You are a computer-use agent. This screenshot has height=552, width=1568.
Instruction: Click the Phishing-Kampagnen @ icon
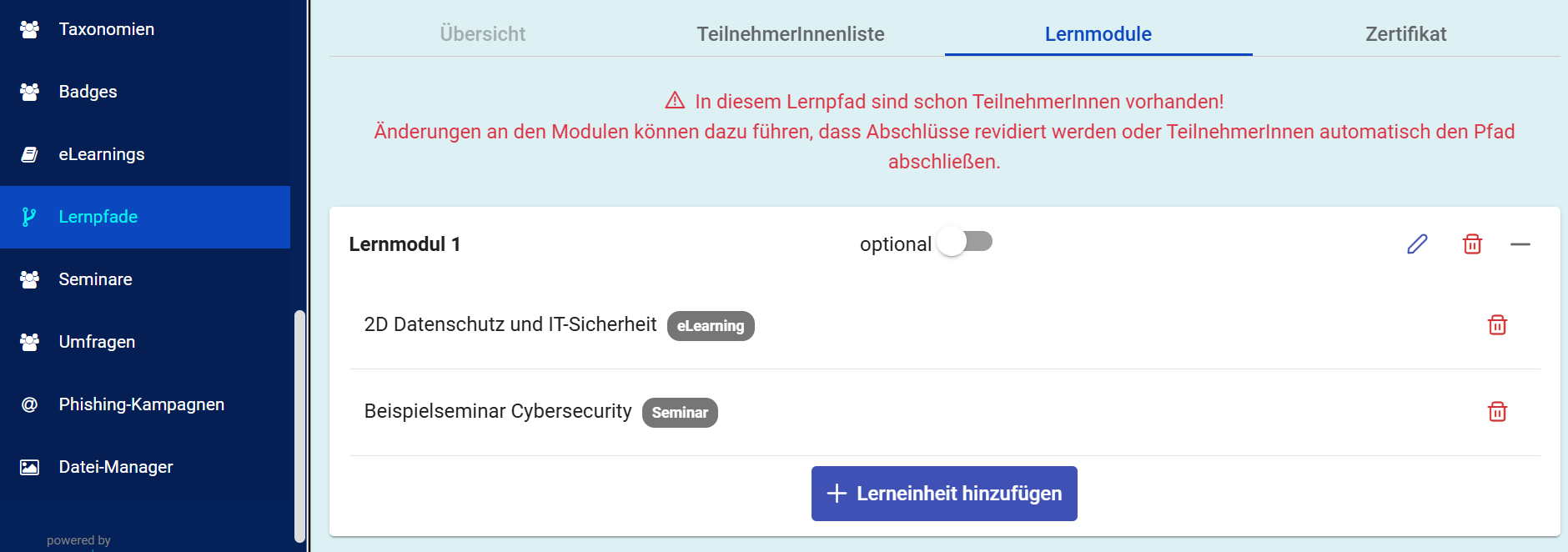click(29, 404)
